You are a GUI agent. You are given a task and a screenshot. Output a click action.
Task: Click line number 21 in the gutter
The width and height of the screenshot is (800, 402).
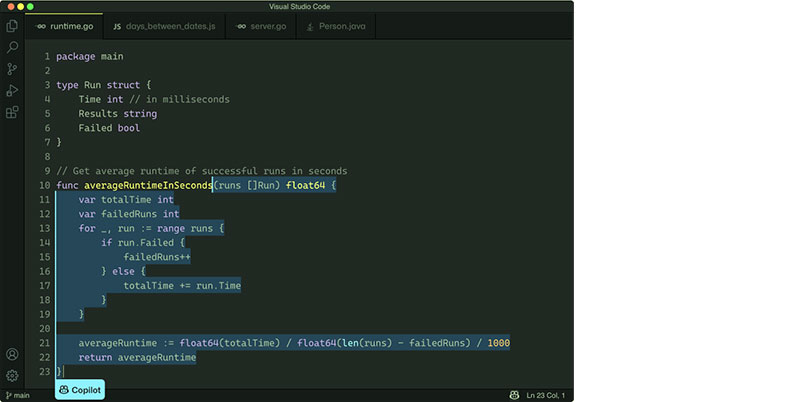[x=45, y=343]
